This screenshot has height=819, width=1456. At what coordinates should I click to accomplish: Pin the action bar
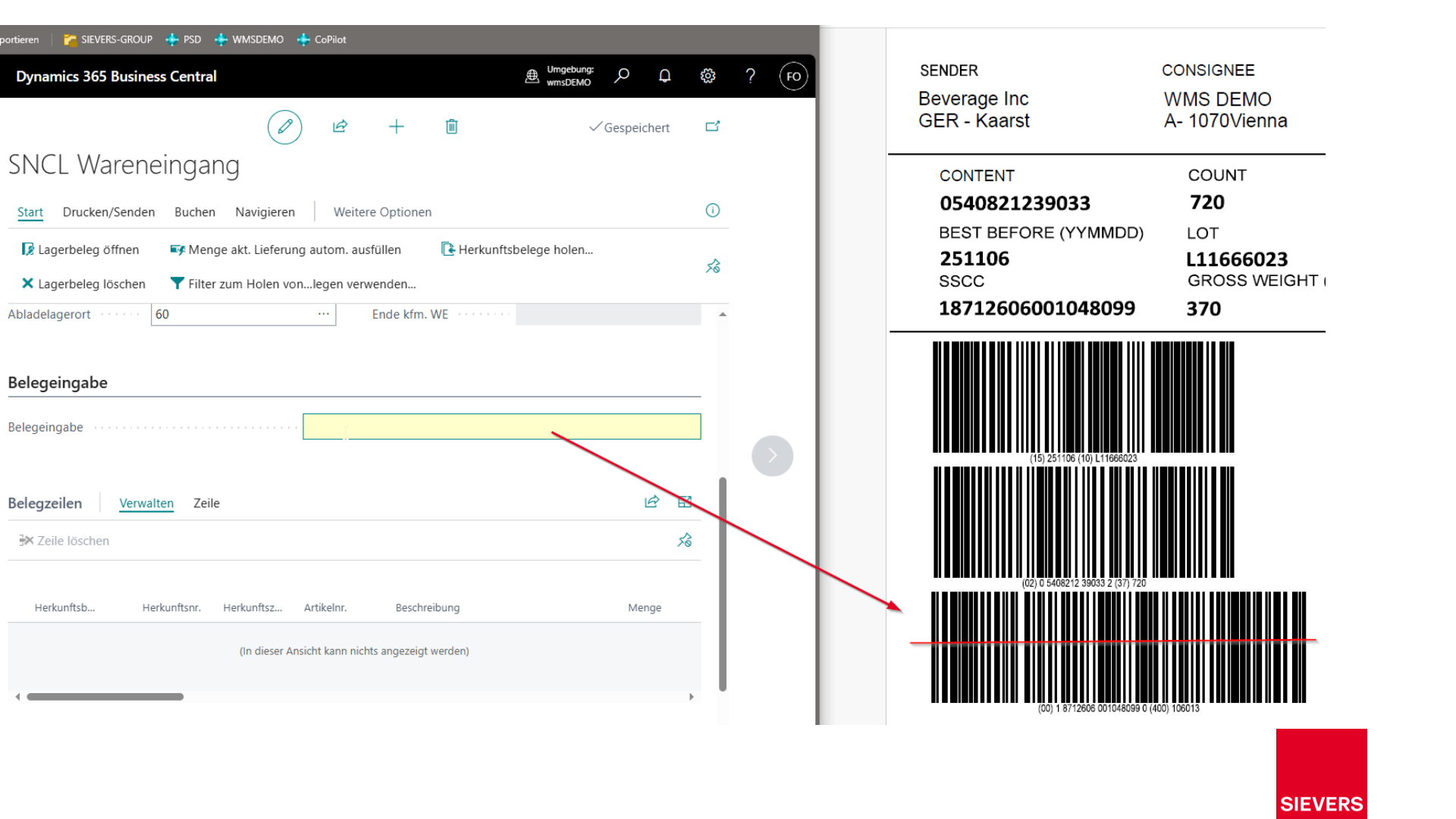[x=713, y=266]
